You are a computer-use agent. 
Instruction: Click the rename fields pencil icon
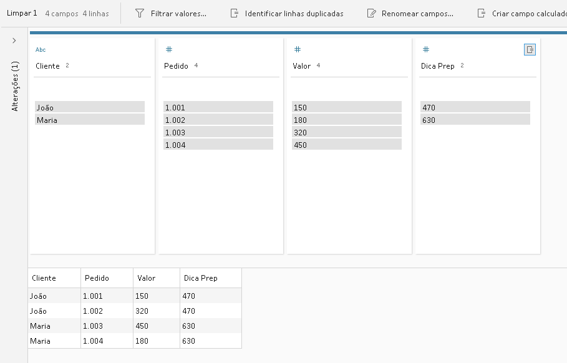tap(371, 14)
